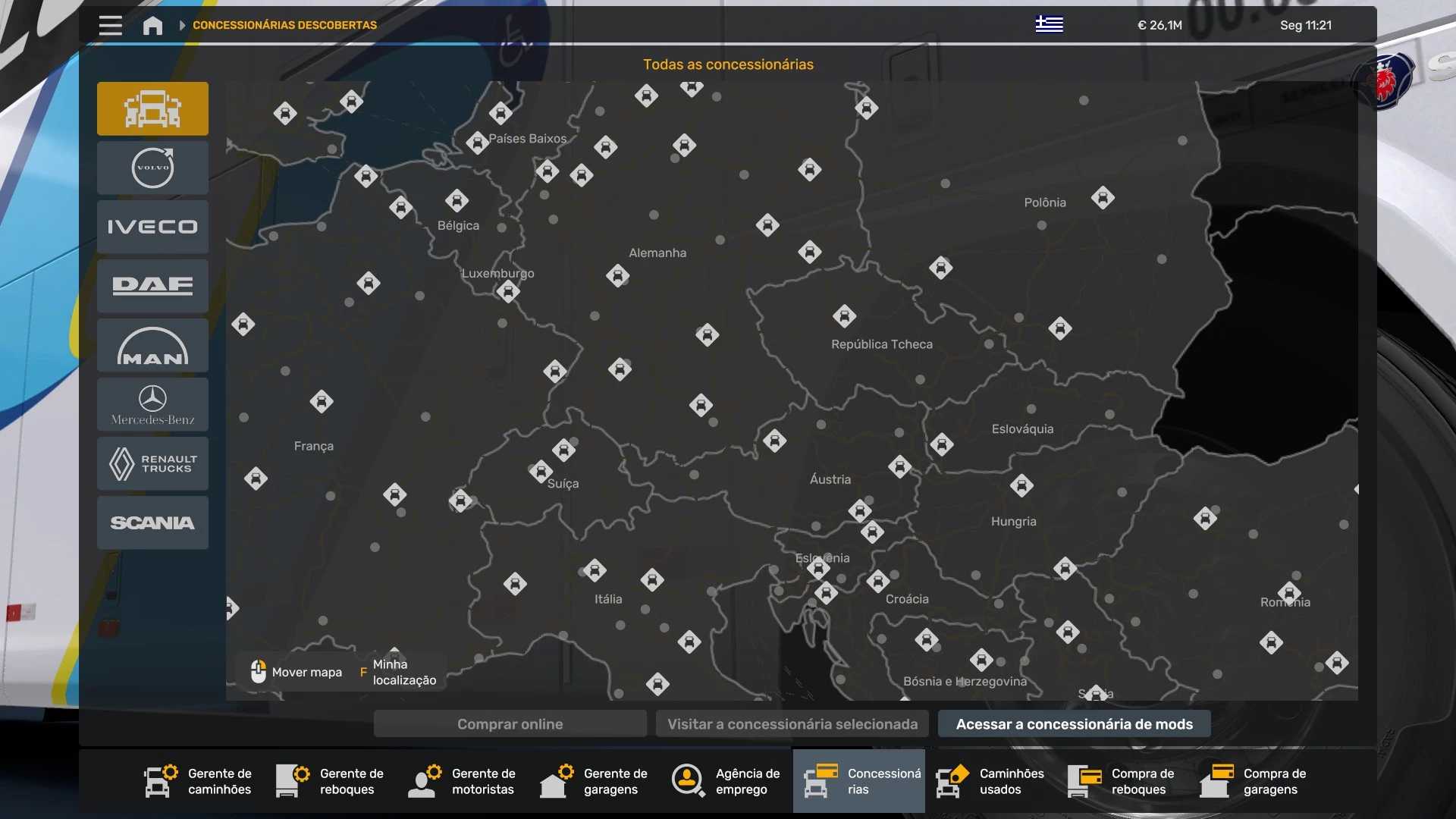The width and height of the screenshot is (1456, 819).
Task: Switch to Caminhões usados tab
Action: point(990,781)
